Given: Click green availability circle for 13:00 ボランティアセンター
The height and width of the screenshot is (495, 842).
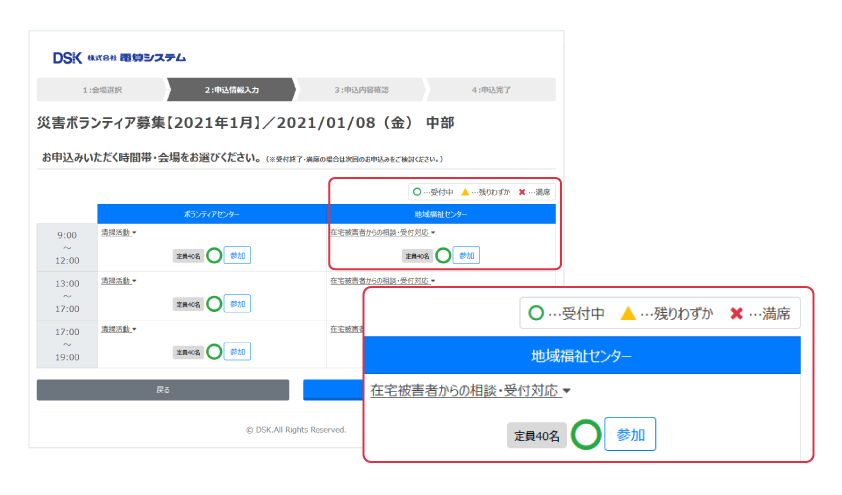Looking at the screenshot, I should [x=211, y=303].
